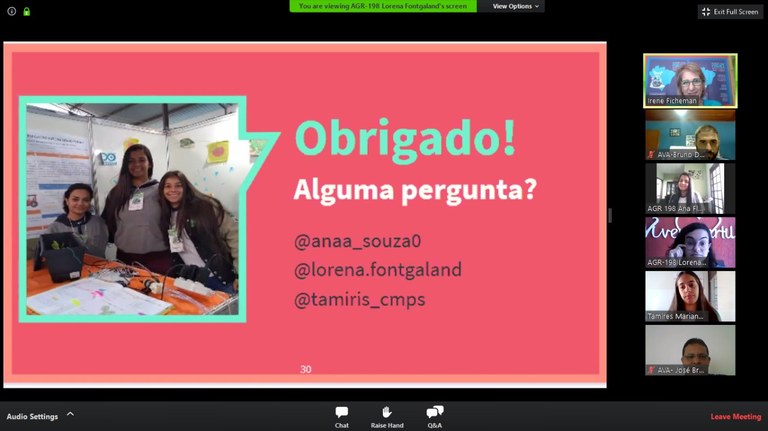Click the Exit Full Screen icon

708,11
